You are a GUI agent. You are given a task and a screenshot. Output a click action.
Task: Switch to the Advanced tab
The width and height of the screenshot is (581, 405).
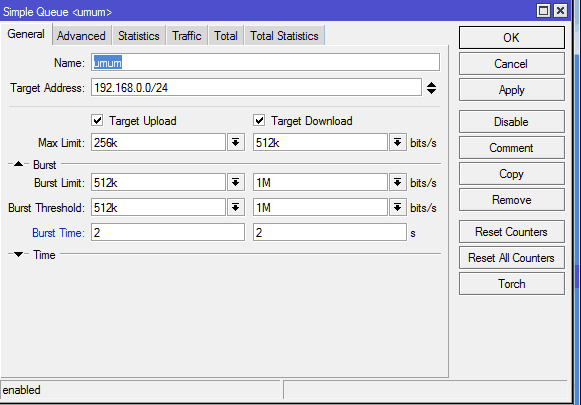(82, 36)
